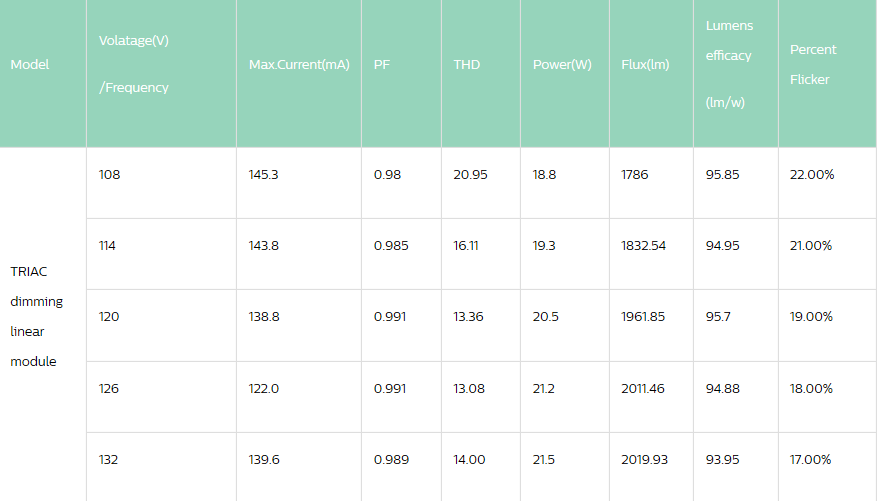Screen dimensions: 880x501
Task: Click the Percent Flicker column header
Action: (x=813, y=64)
